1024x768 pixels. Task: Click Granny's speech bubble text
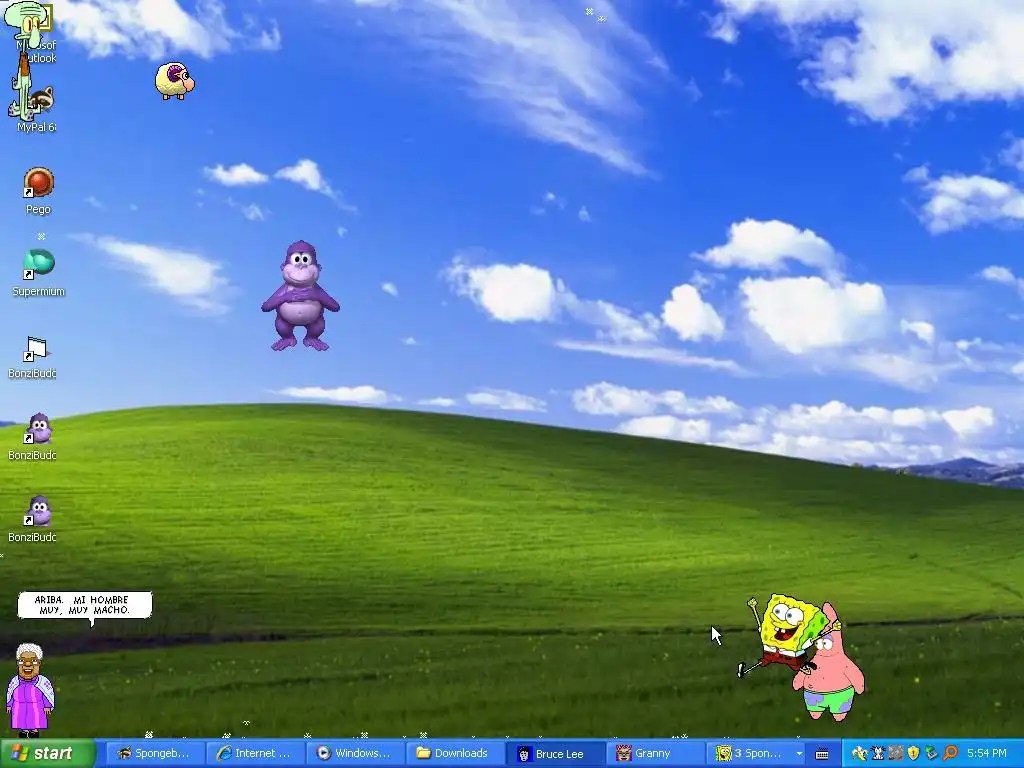tap(84, 605)
